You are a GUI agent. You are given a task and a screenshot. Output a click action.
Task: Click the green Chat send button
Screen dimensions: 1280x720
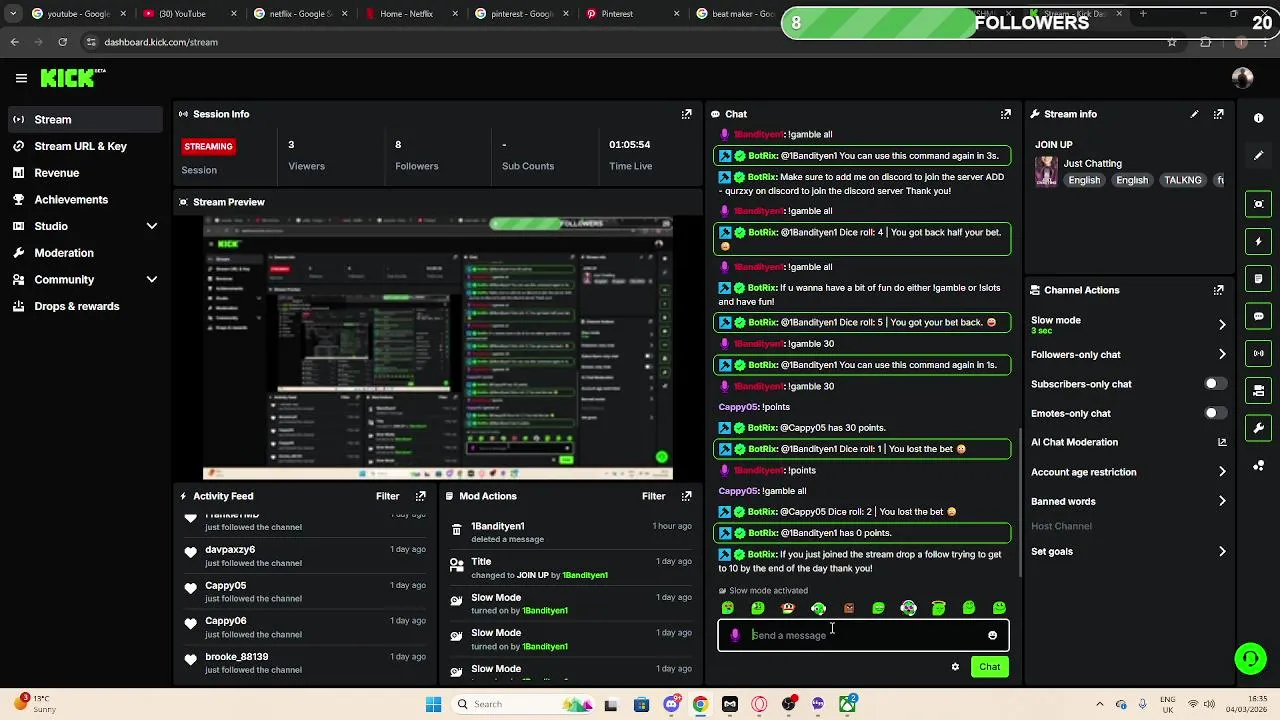[989, 667]
